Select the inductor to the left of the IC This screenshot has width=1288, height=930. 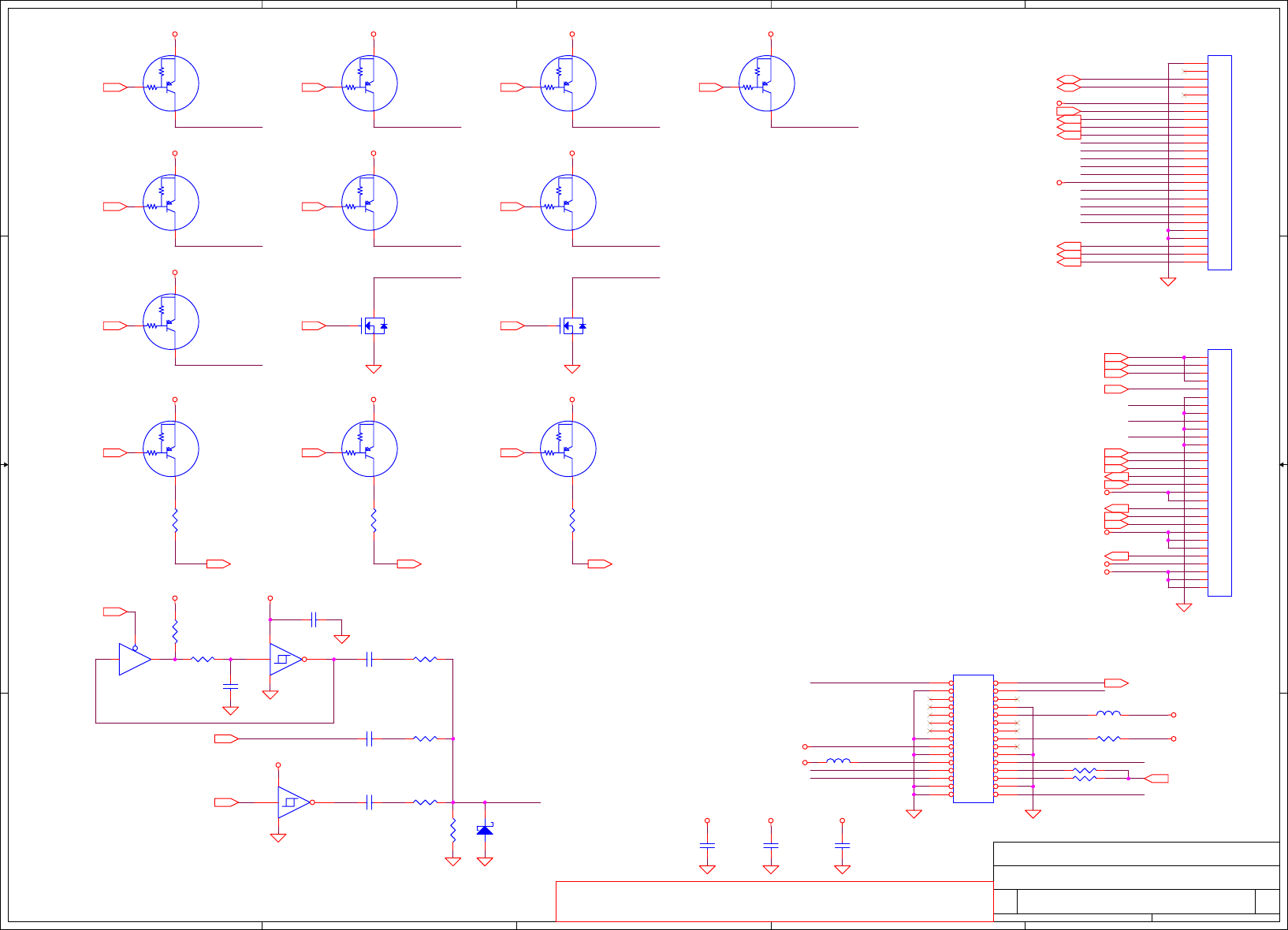(838, 761)
